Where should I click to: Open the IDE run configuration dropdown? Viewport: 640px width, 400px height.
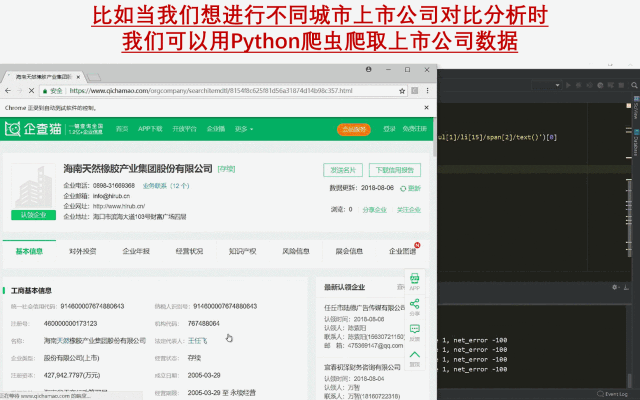(x=546, y=85)
